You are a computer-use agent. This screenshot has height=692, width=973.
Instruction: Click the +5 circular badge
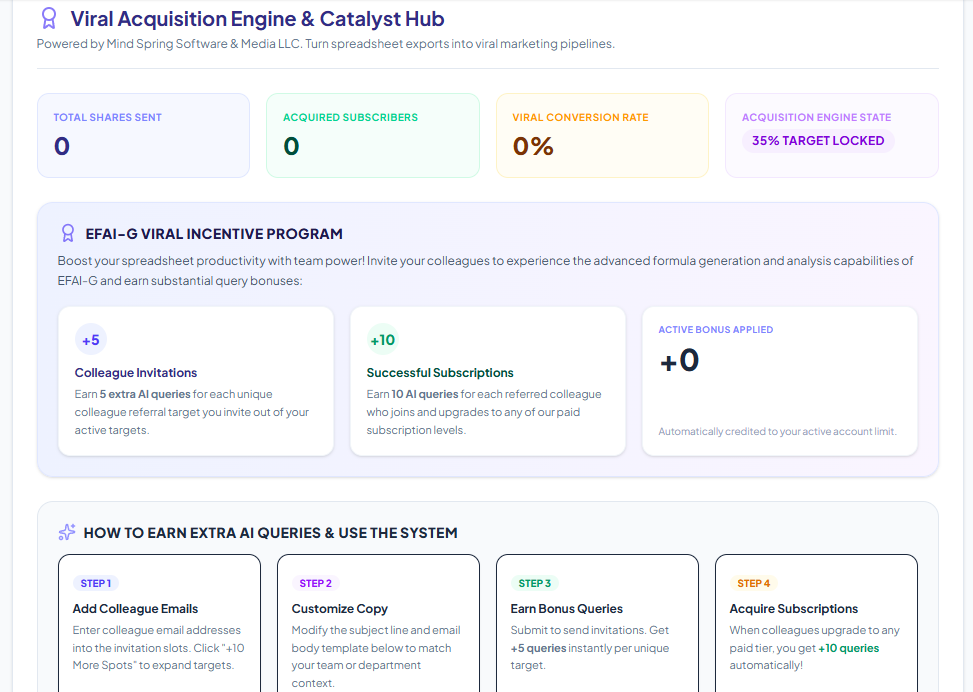91,340
